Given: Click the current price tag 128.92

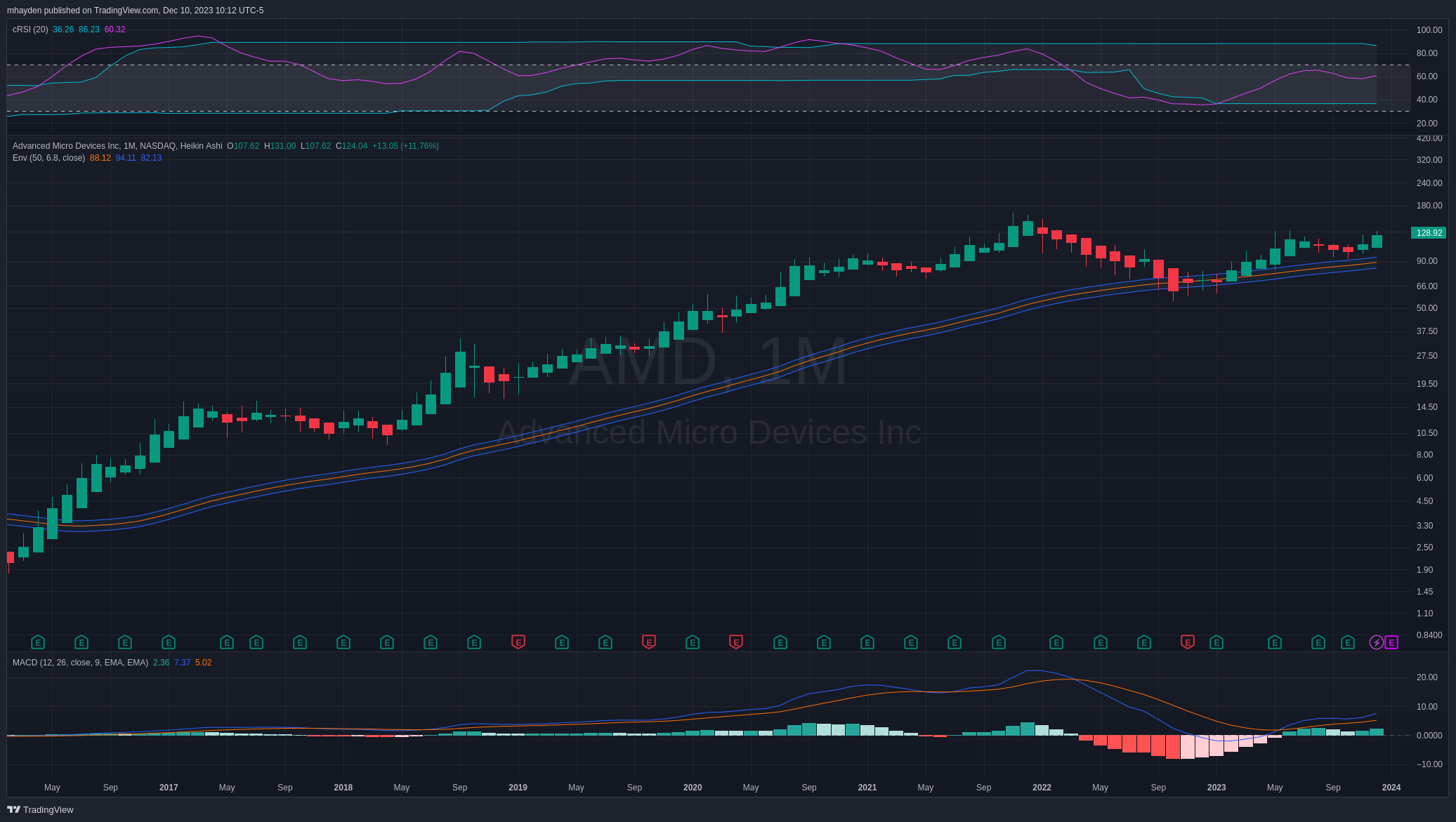Looking at the screenshot, I should click(x=1429, y=233).
